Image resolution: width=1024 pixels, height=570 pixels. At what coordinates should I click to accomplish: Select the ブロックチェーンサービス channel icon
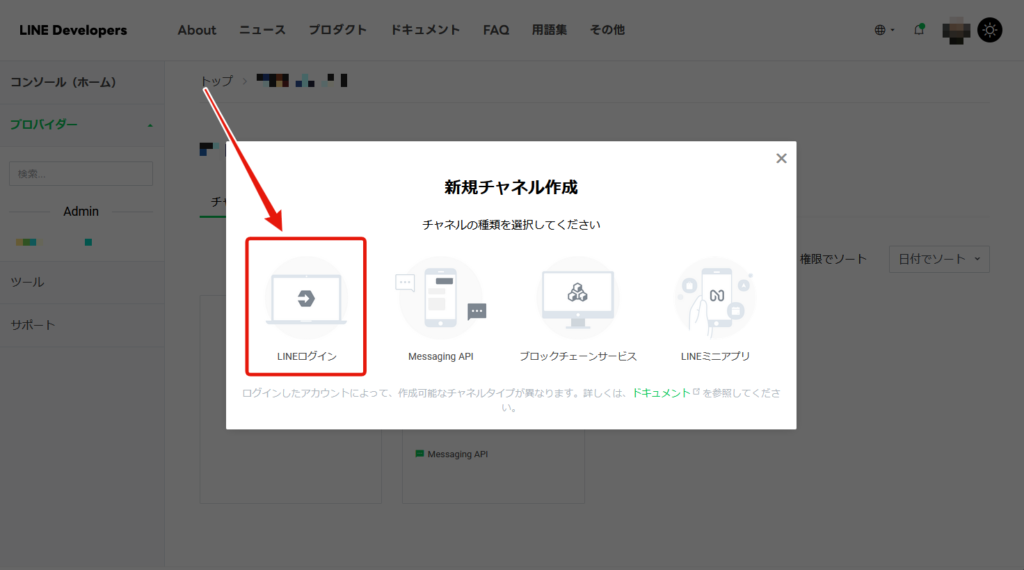(577, 298)
